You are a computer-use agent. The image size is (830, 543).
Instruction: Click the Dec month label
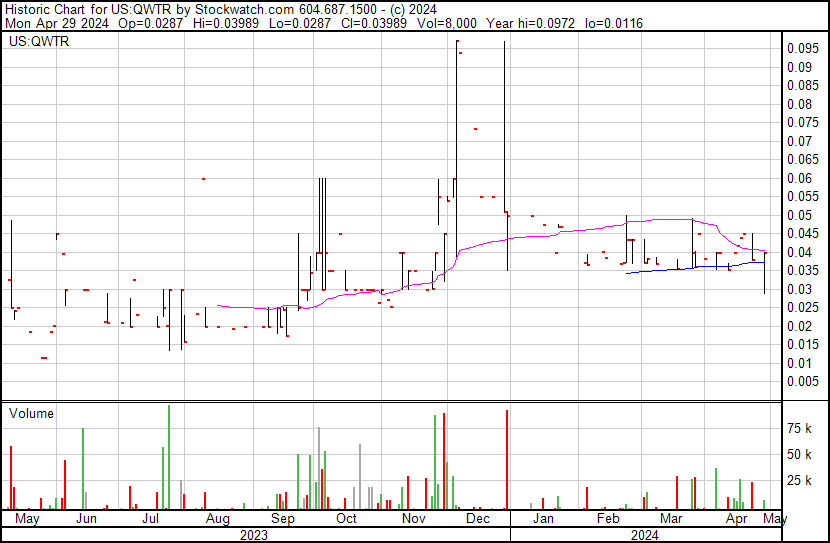coord(478,519)
